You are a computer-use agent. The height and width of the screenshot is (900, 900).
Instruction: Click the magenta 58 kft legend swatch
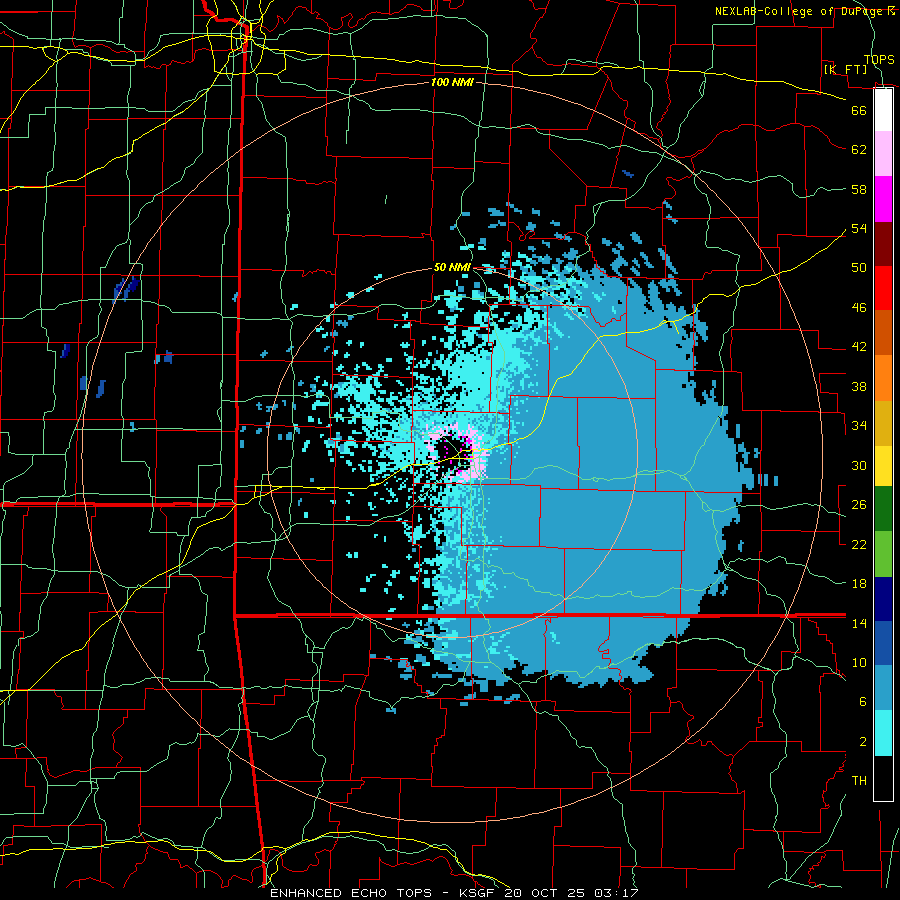(883, 199)
